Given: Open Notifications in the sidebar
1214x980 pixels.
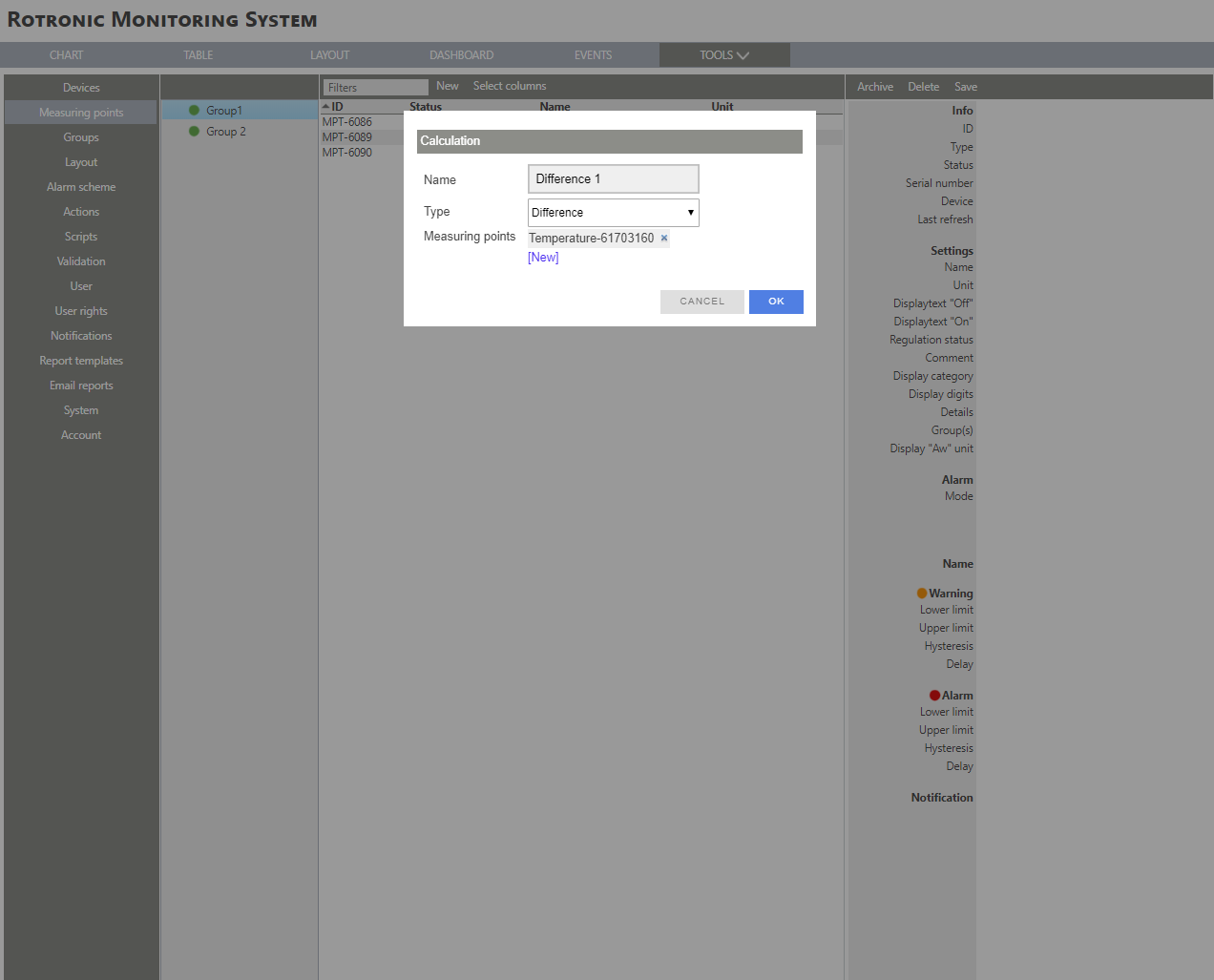Looking at the screenshot, I should click(x=81, y=336).
